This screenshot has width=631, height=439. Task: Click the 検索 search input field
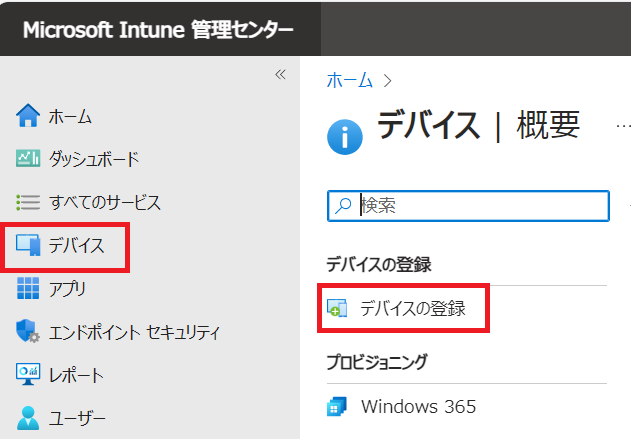tap(468, 206)
